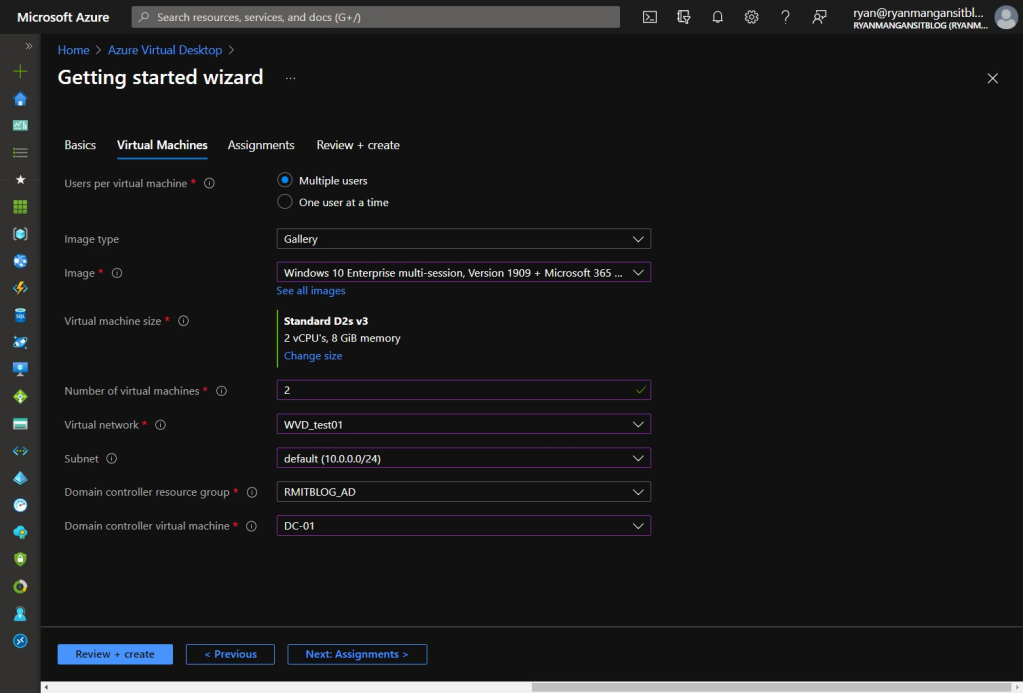Open Domain controller virtual machine dropdown
The image size is (1023, 693).
coord(463,526)
